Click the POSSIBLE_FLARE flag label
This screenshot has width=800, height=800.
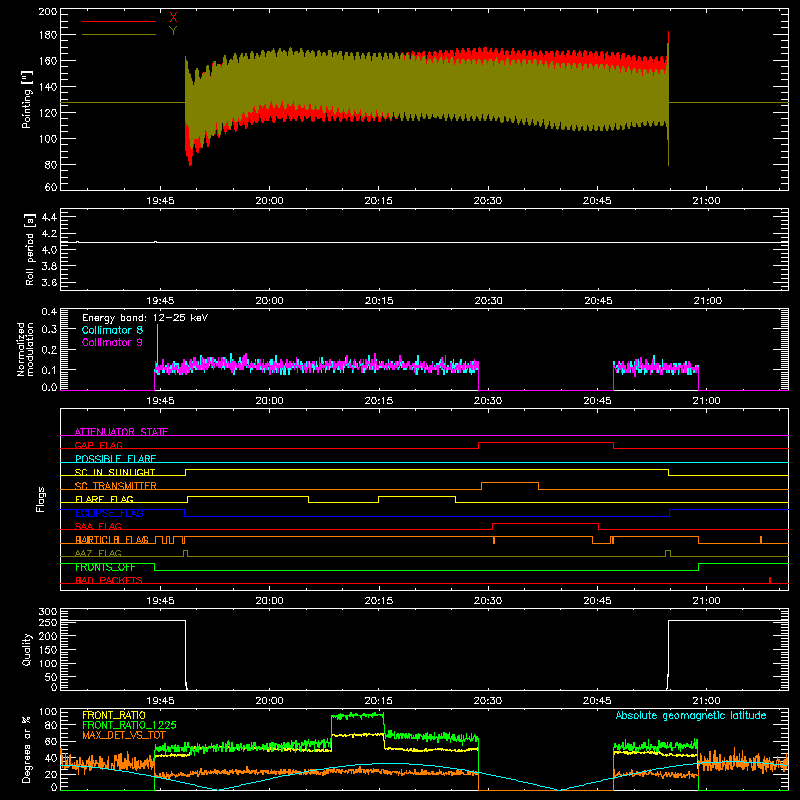(115, 459)
